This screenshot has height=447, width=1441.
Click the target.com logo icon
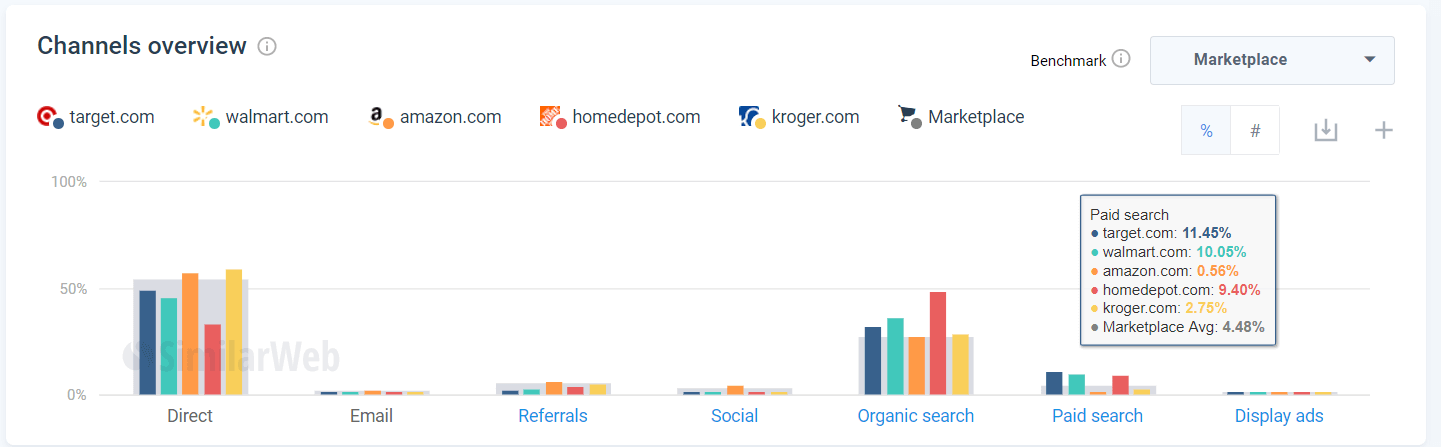click(x=49, y=118)
